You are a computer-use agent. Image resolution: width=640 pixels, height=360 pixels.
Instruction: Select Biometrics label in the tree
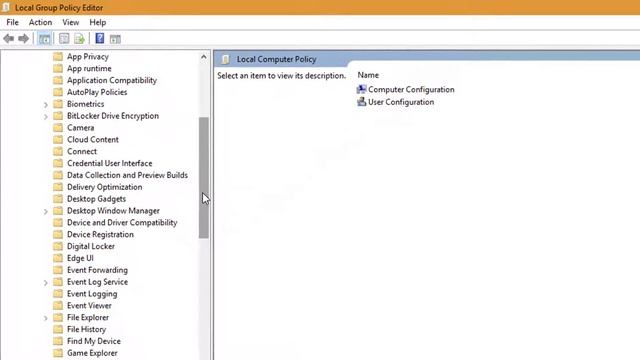86,104
